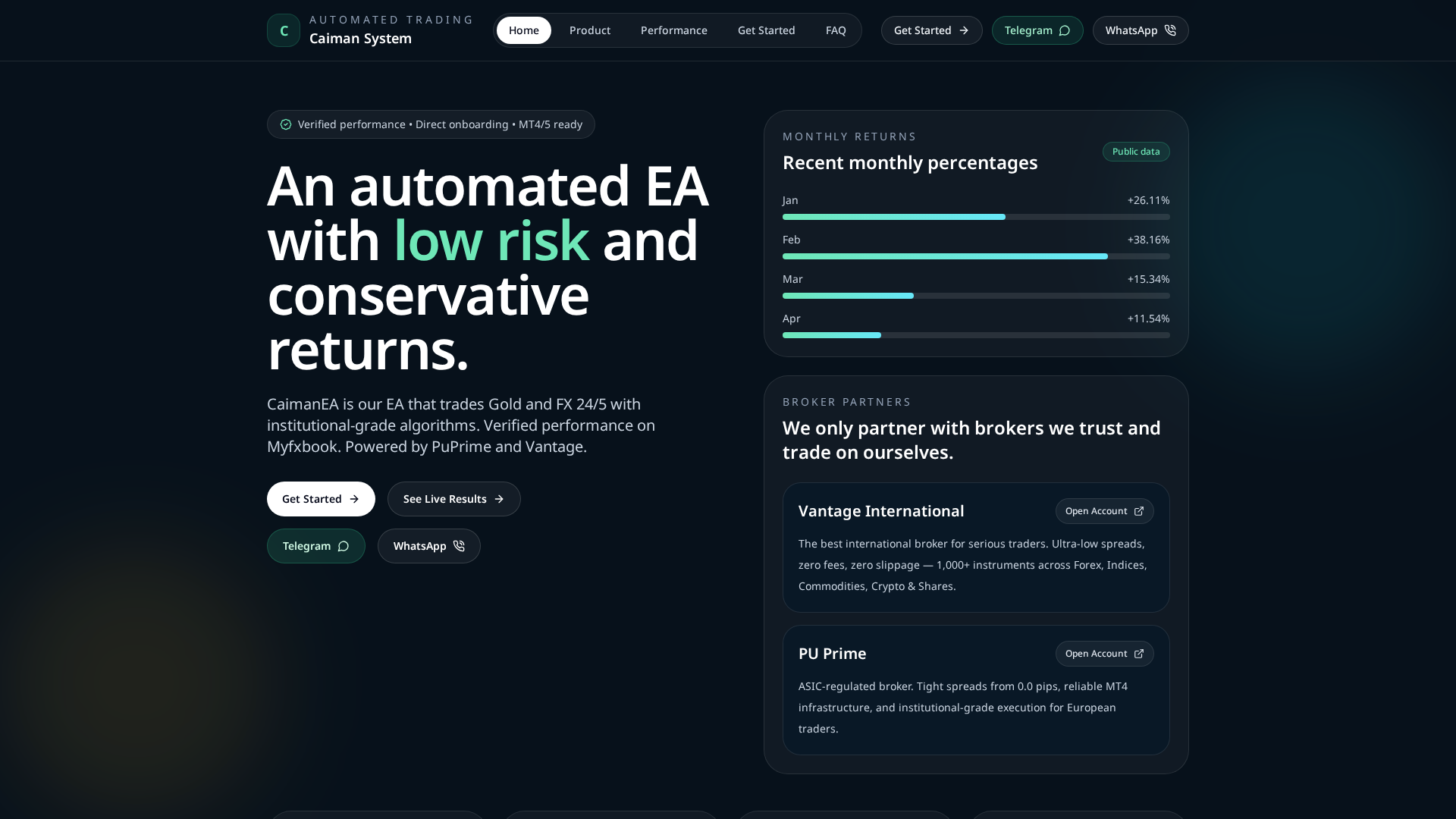The image size is (1456, 819).
Task: Click the Public data badge
Action: click(x=1135, y=152)
